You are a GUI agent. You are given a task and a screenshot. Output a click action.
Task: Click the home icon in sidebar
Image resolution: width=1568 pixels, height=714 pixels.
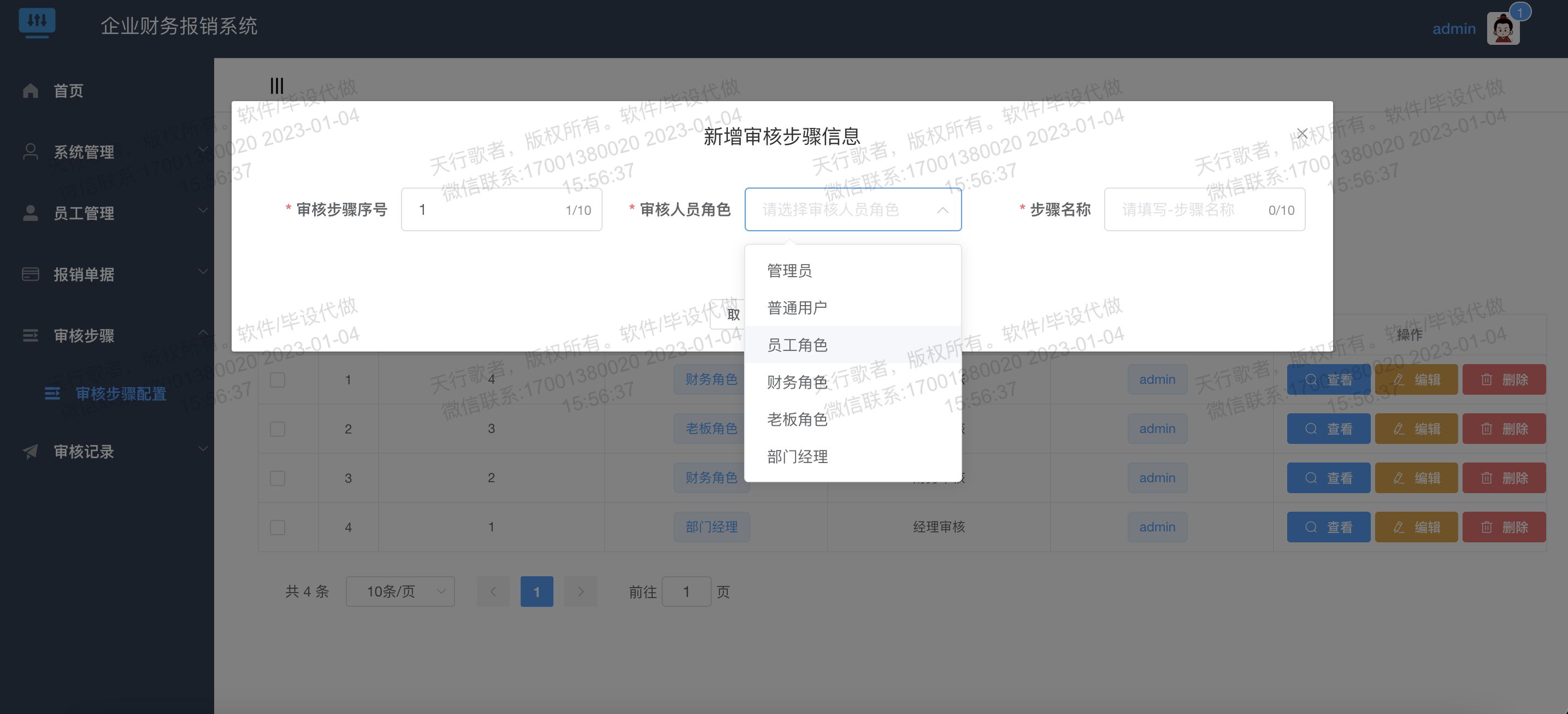pos(31,91)
